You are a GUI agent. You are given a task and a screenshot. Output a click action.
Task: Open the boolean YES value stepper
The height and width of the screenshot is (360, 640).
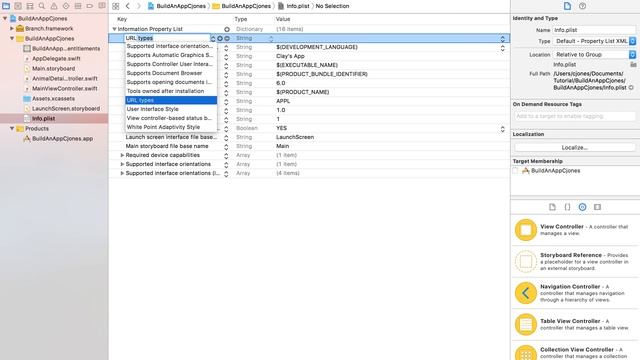(x=502, y=128)
